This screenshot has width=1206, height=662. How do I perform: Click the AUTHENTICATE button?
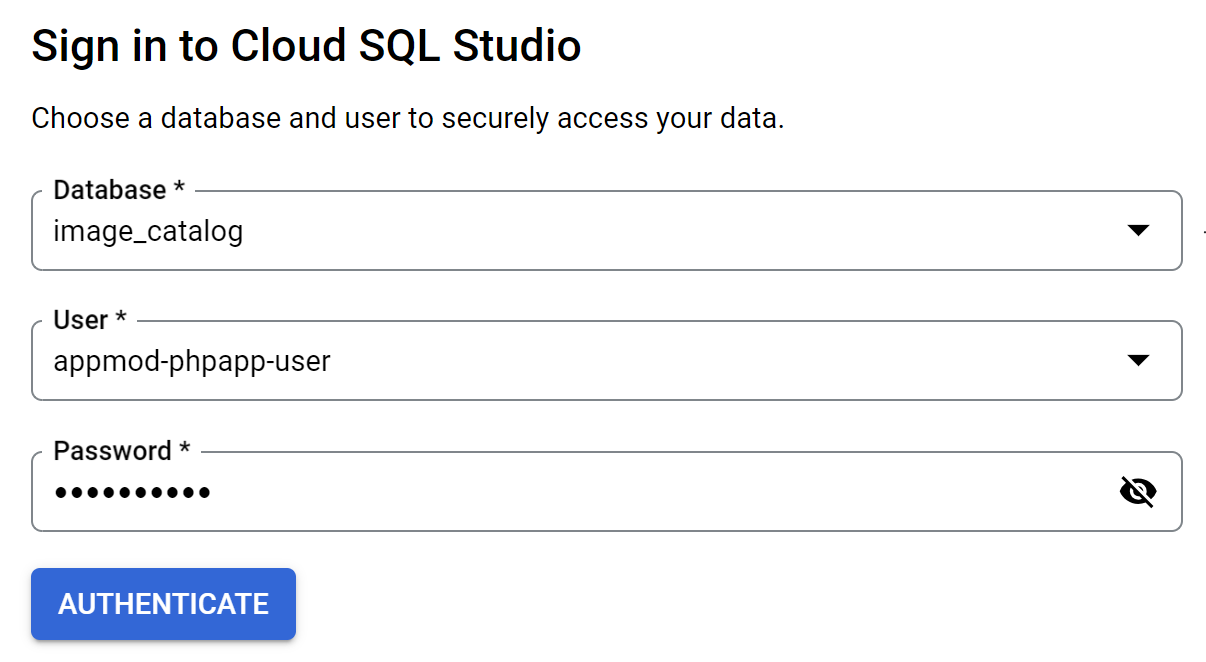(163, 604)
